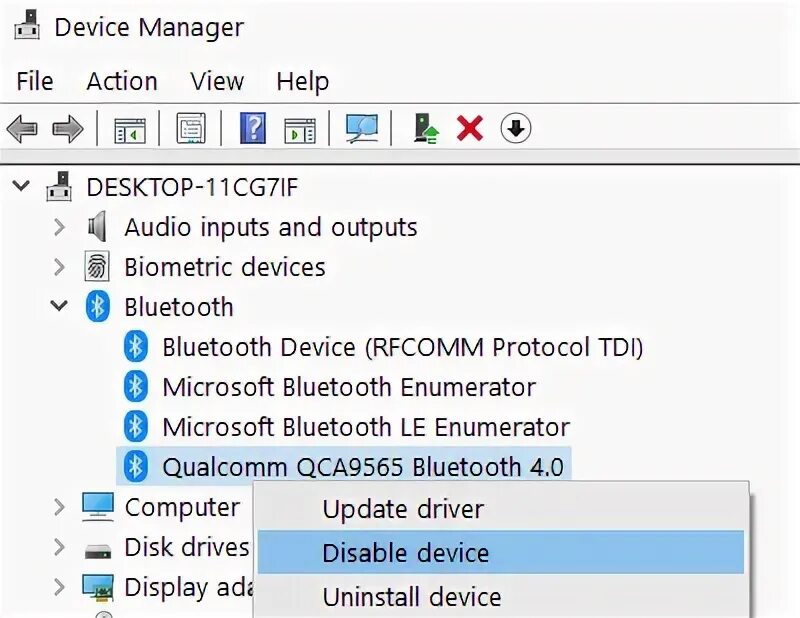Click the Forward arrow toolbar icon
Image resolution: width=800 pixels, height=618 pixels.
tap(68, 128)
